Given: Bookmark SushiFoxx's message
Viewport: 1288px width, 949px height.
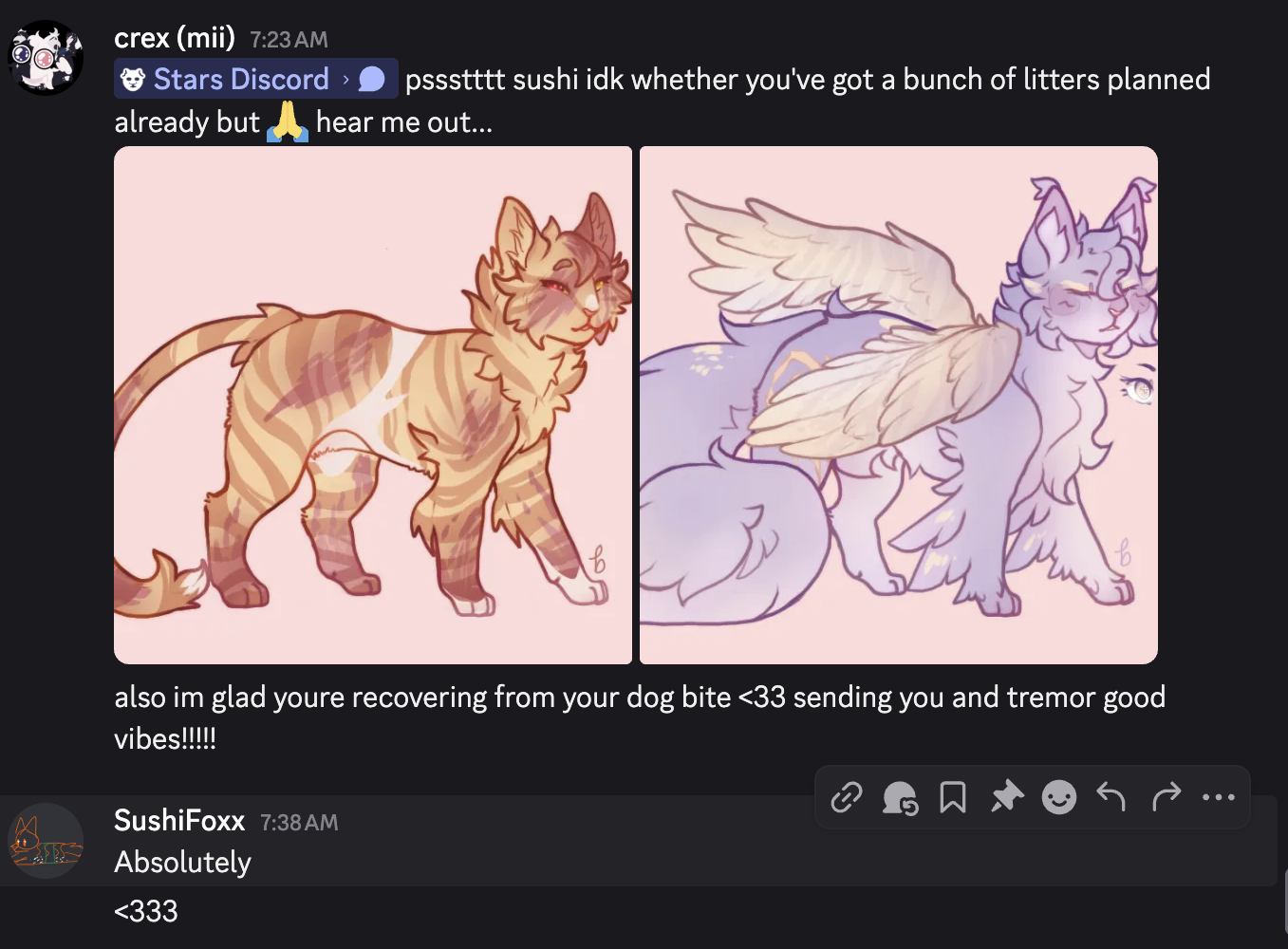Looking at the screenshot, I should (x=953, y=797).
